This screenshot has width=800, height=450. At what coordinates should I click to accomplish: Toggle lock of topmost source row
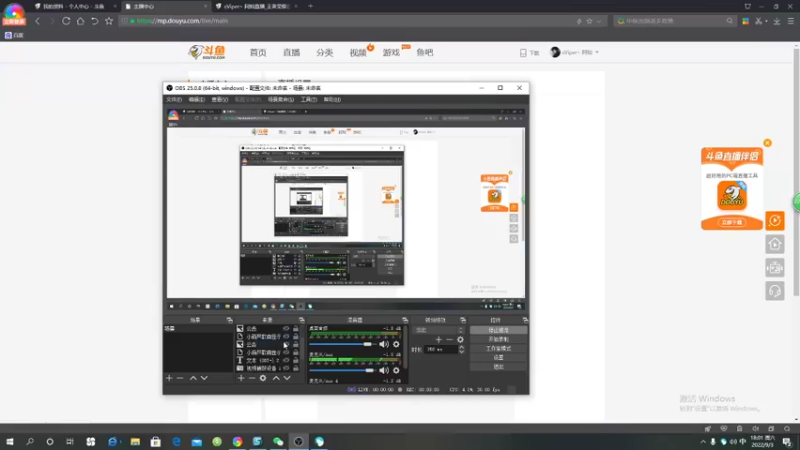coord(295,329)
